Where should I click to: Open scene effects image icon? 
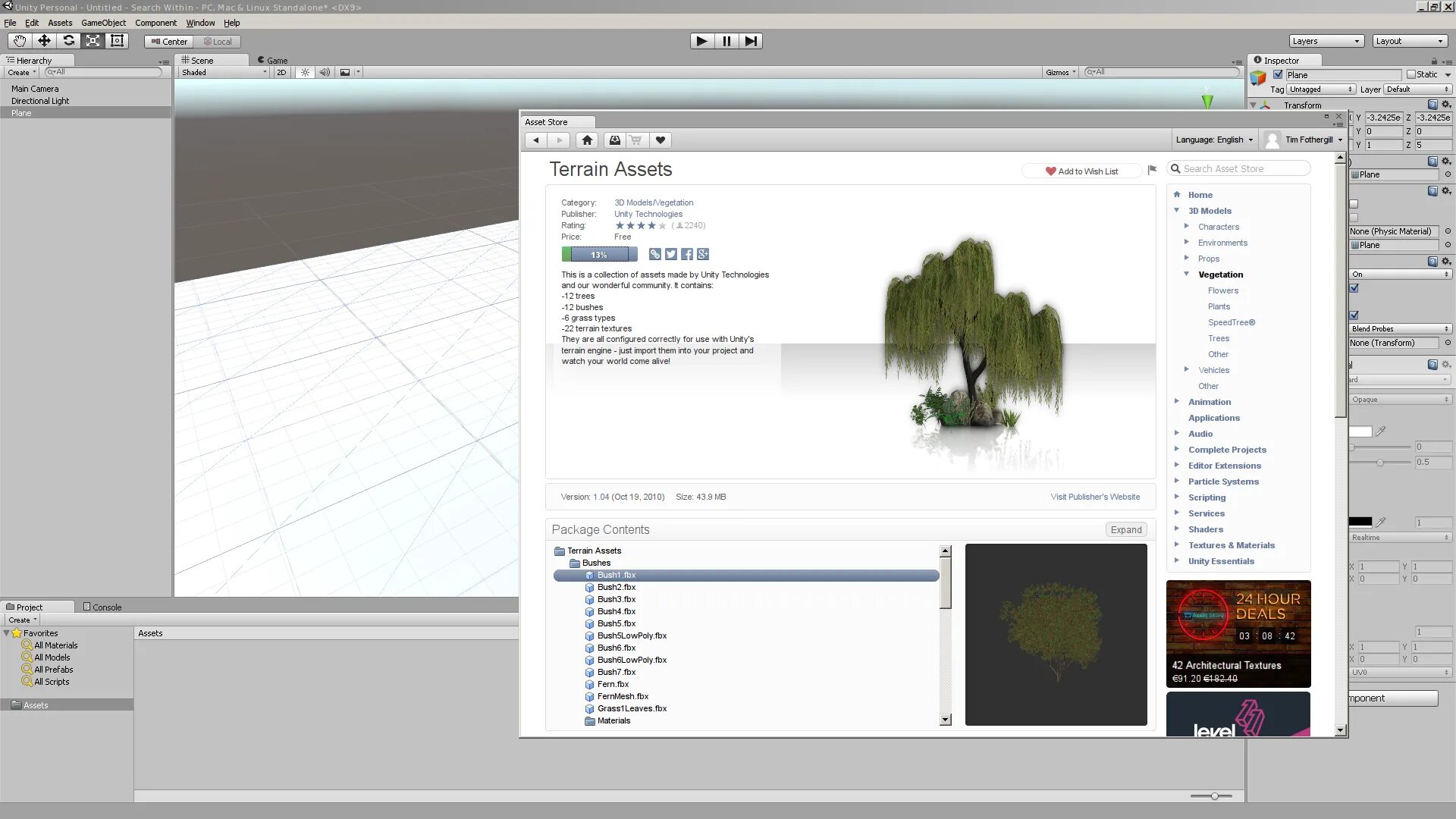(345, 72)
